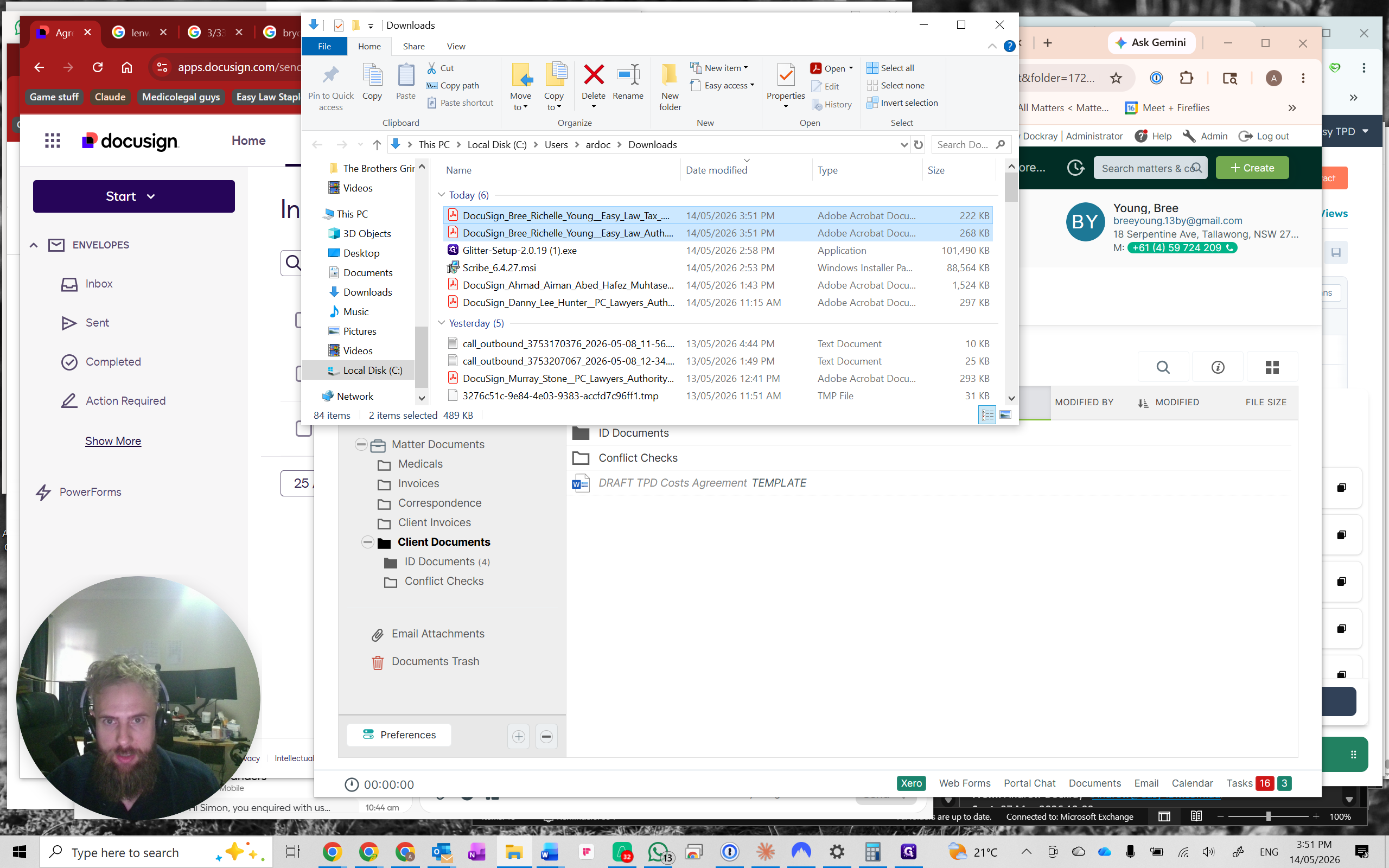Open matter search magnifier icon
The height and width of the screenshot is (868, 1389).
1163,367
